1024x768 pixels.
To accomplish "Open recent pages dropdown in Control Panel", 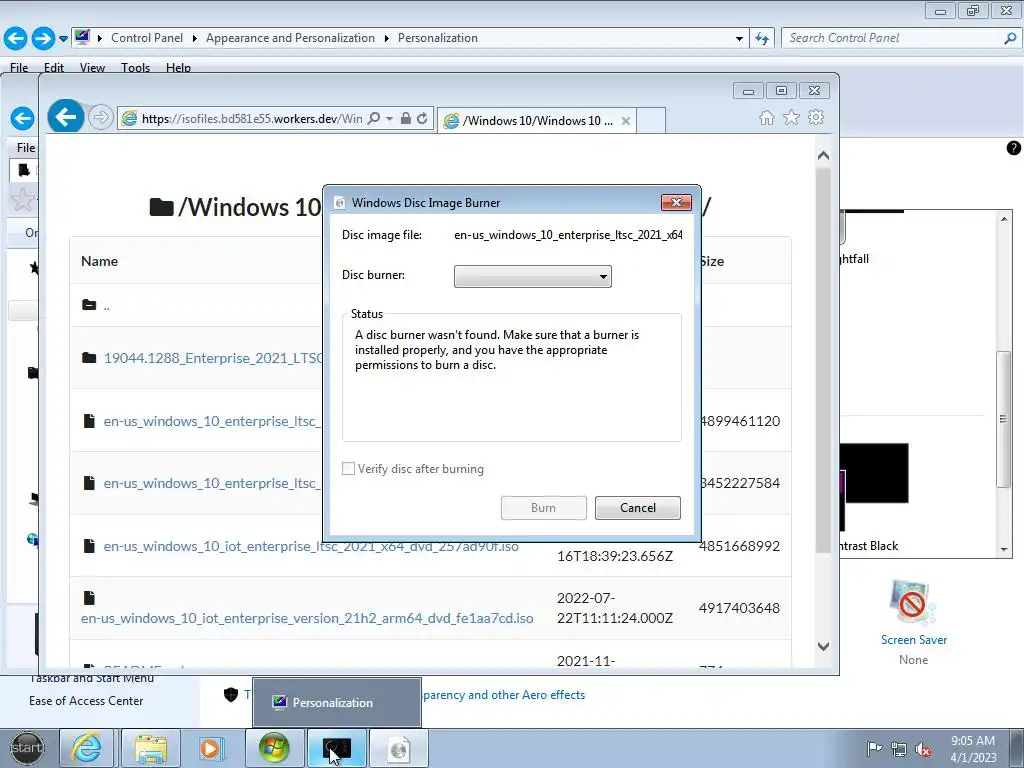I will tap(63, 39).
